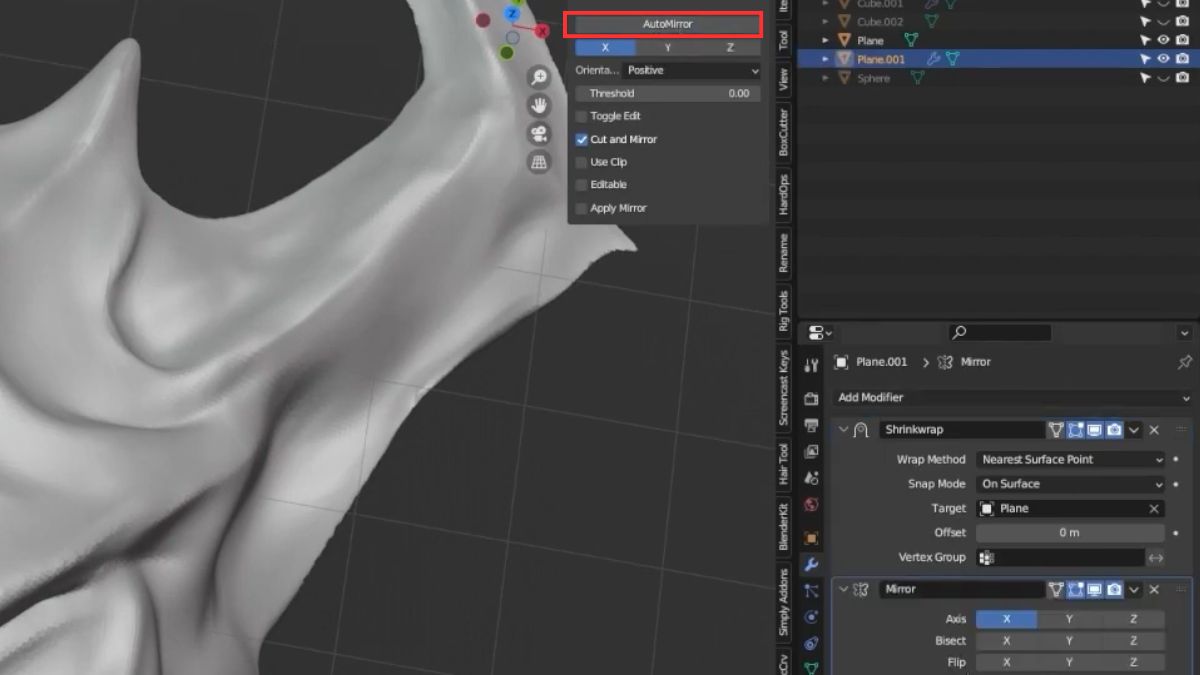Expand the Sphere outliner row
The image size is (1200, 675).
[x=826, y=78]
